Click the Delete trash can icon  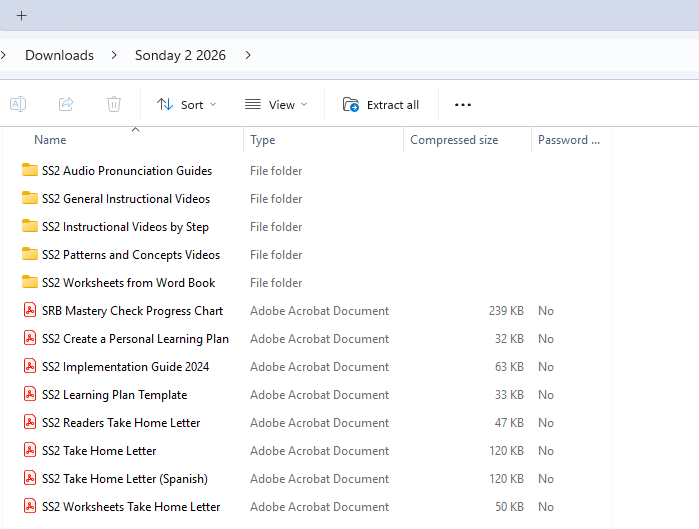point(114,104)
